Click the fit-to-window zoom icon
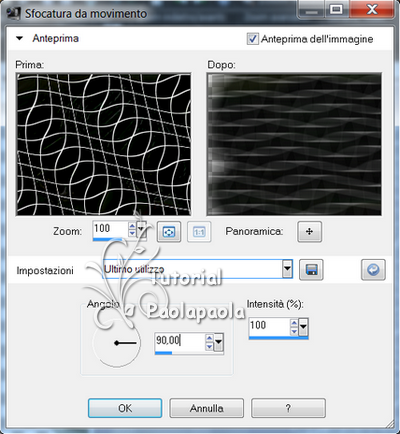Screen dimensions: 400x434 click(x=169, y=231)
